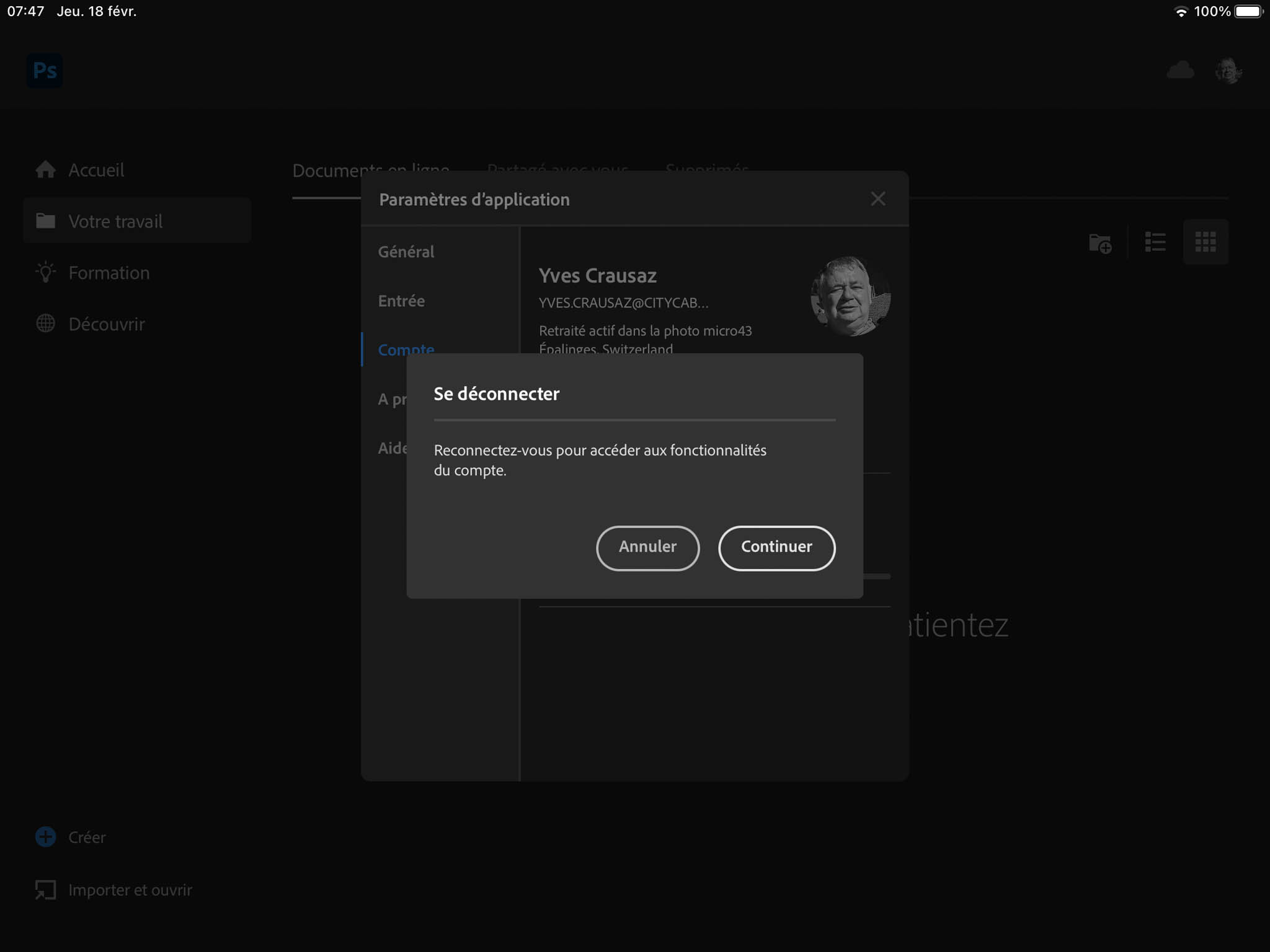Image resolution: width=1270 pixels, height=952 pixels.
Task: Click the Photoshop Ps logo
Action: (x=45, y=71)
